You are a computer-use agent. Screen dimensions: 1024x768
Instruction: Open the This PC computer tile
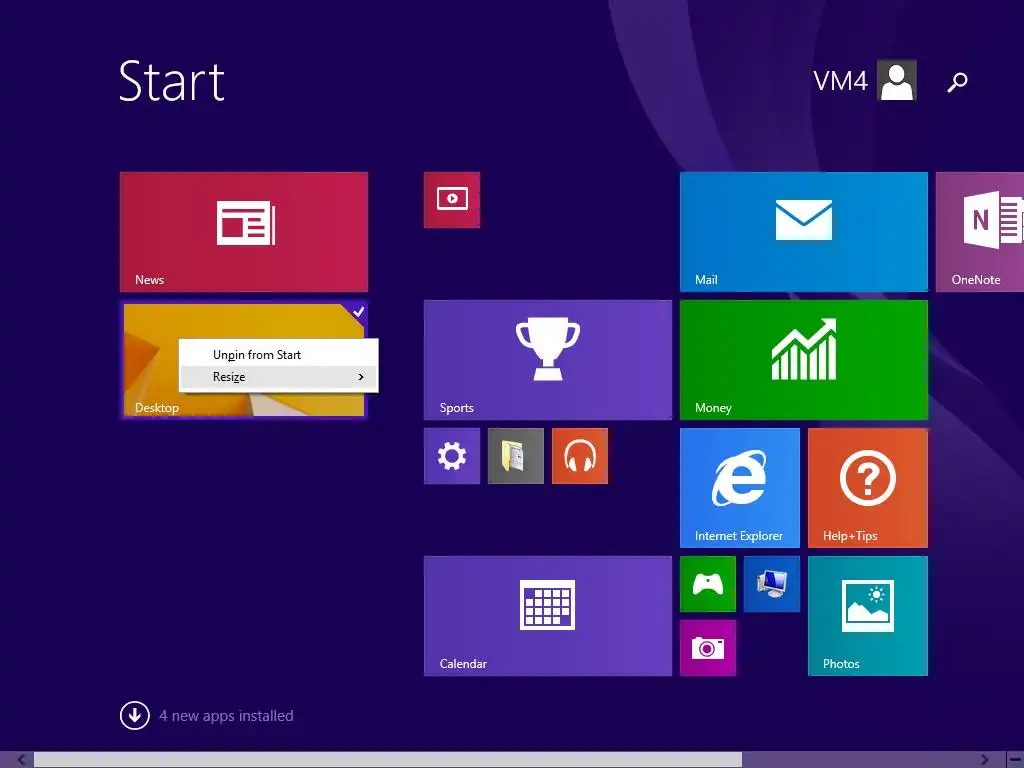(772, 584)
